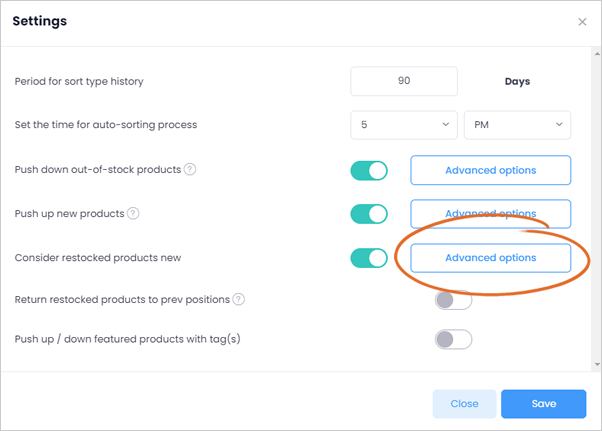Open Advanced options for restocked products

(491, 258)
